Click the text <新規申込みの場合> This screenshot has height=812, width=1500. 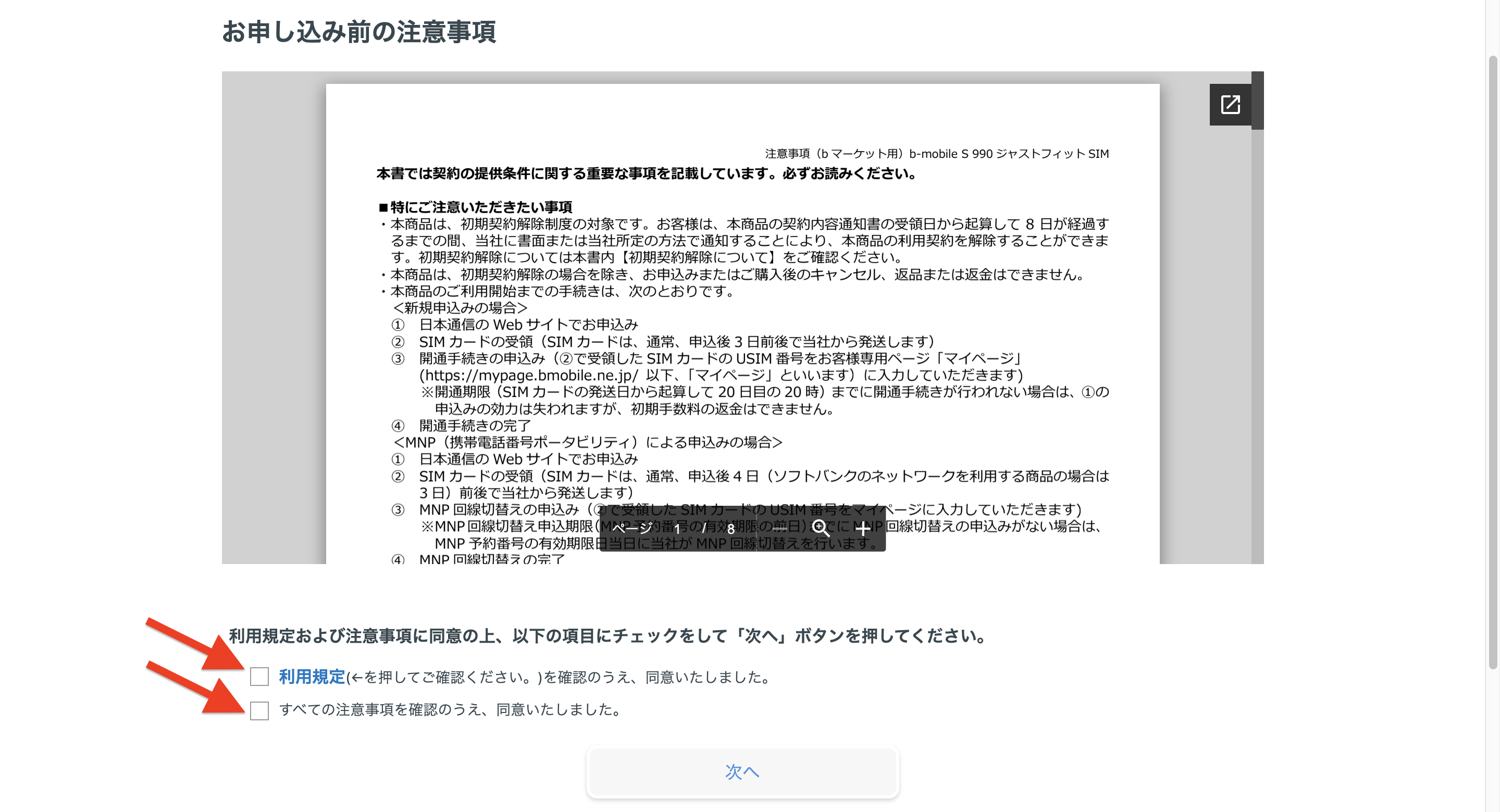point(460,307)
